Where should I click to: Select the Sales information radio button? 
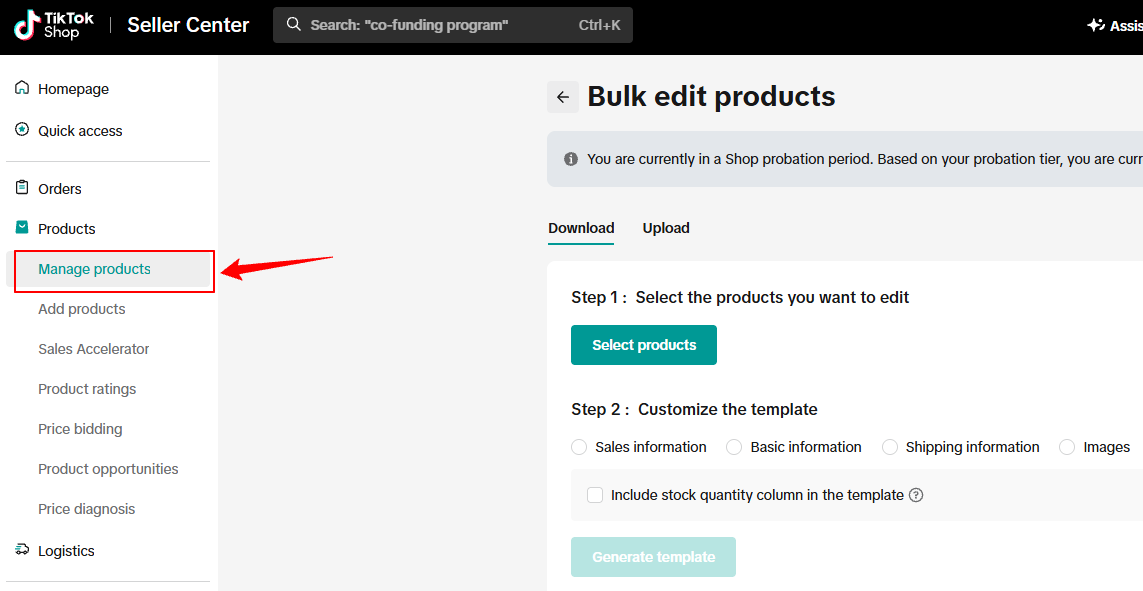point(580,447)
